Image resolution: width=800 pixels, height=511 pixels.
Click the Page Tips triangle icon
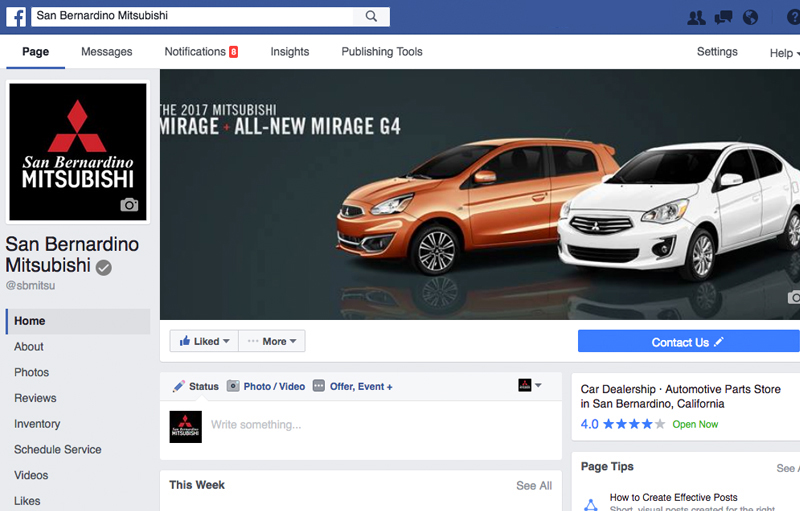(591, 505)
